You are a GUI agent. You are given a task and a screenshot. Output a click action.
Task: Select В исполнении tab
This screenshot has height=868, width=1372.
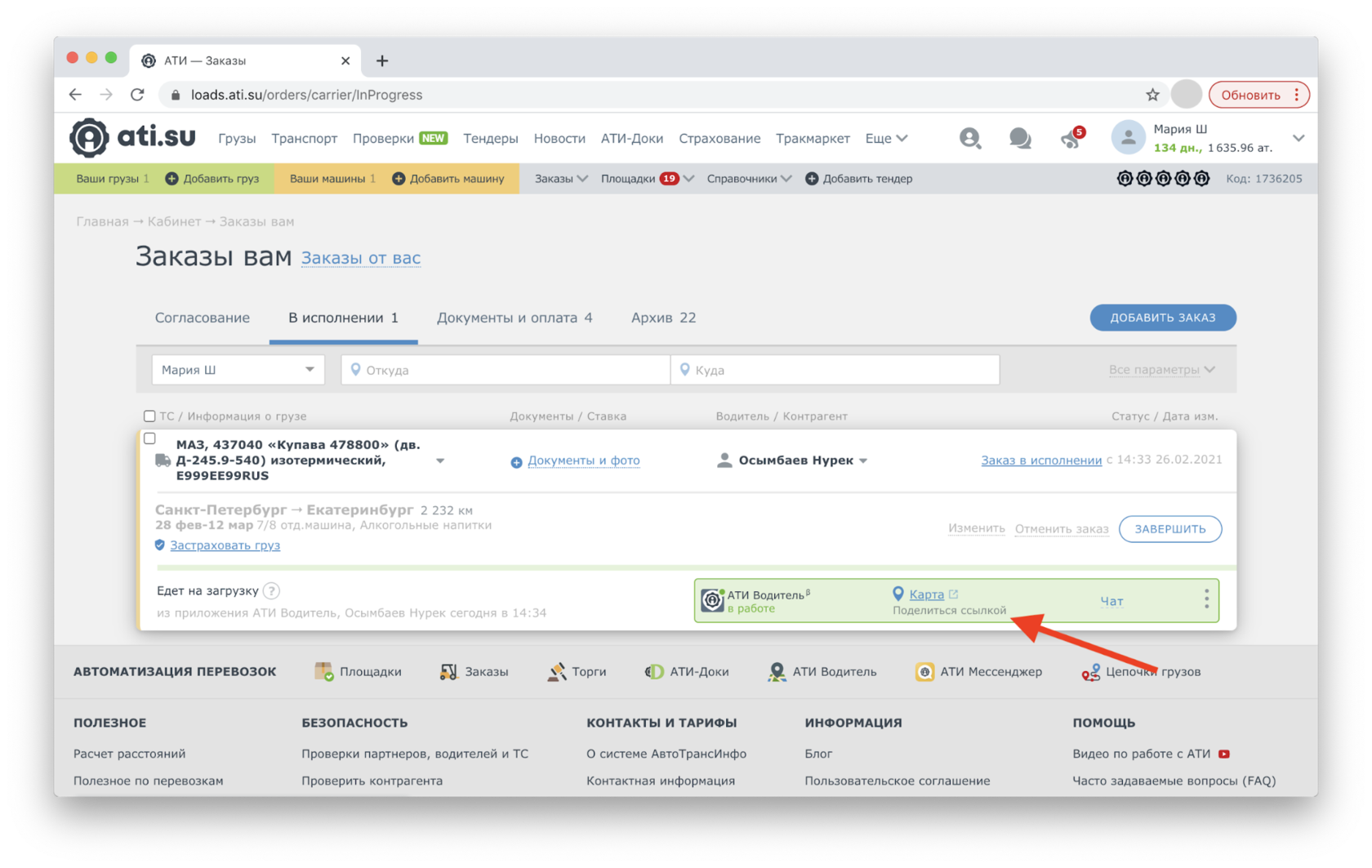[343, 318]
